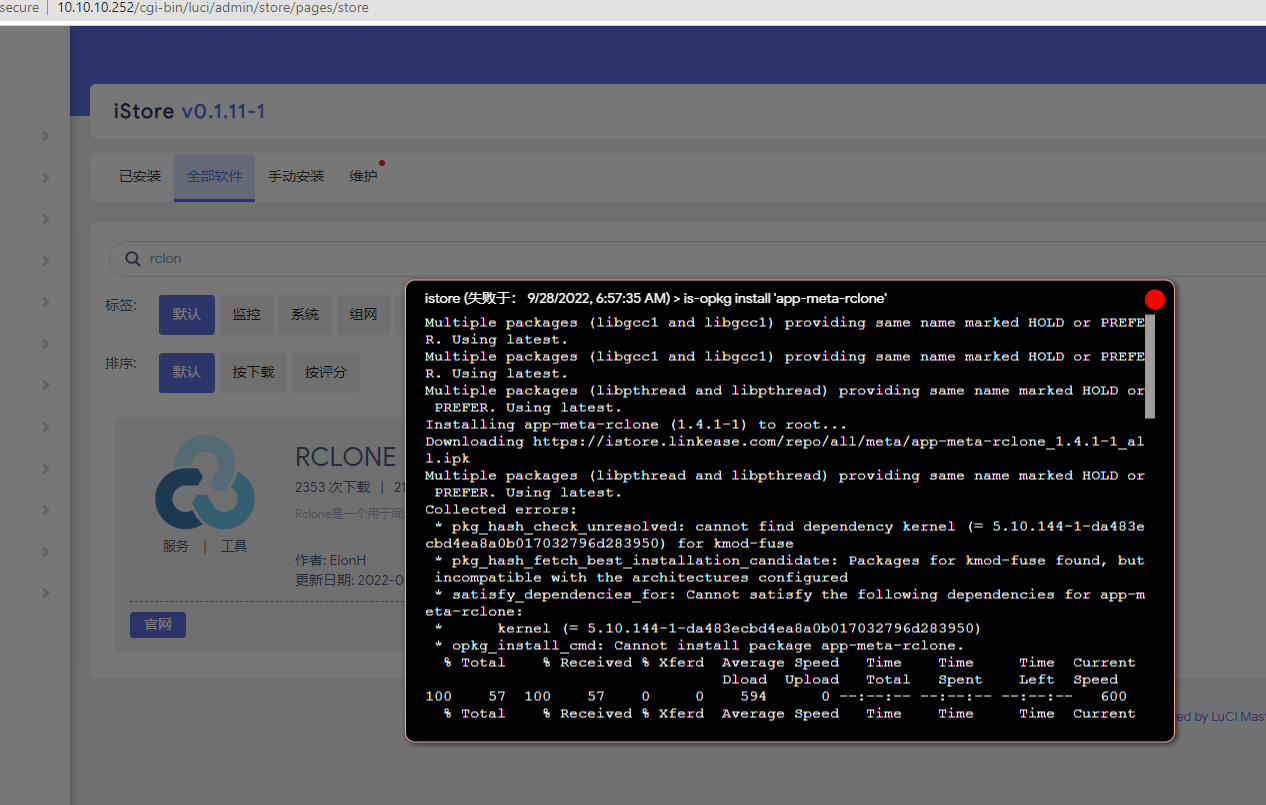1266x805 pixels.
Task: Click secure padlock area in address bar
Action: click(x=19, y=8)
